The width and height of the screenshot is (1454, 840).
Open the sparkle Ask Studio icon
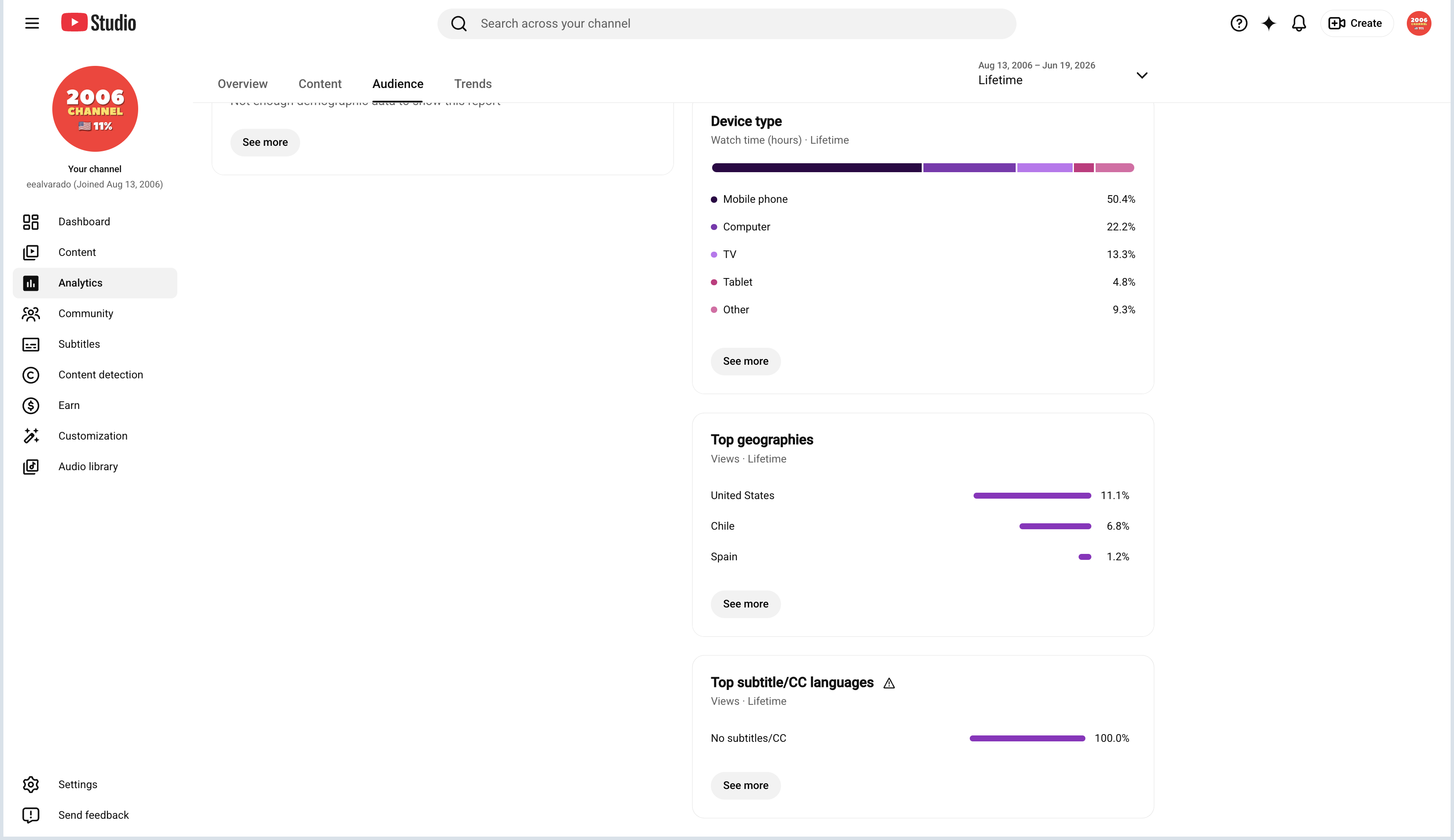[1268, 23]
